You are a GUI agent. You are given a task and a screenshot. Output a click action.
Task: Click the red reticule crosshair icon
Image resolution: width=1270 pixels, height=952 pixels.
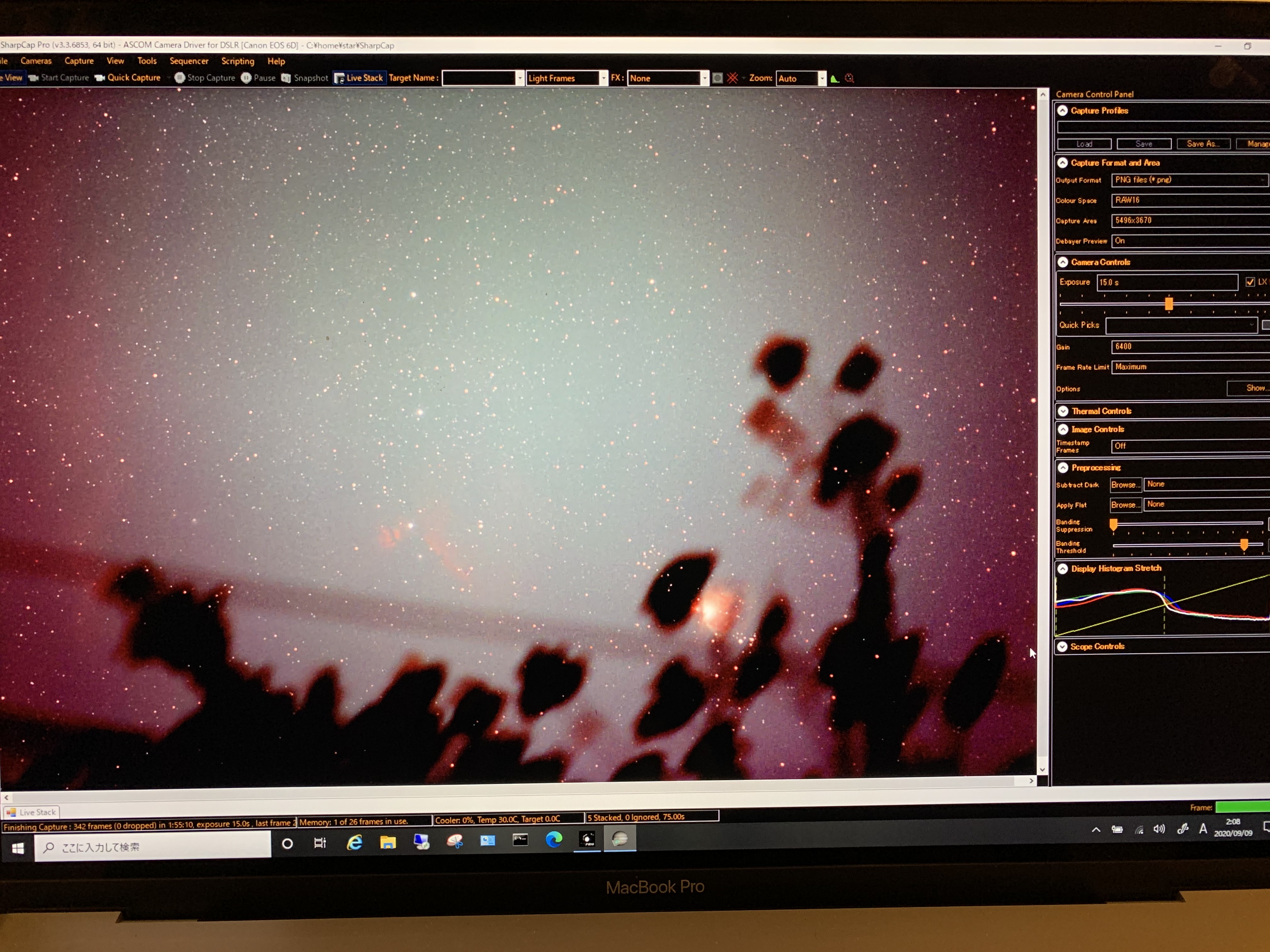click(732, 78)
